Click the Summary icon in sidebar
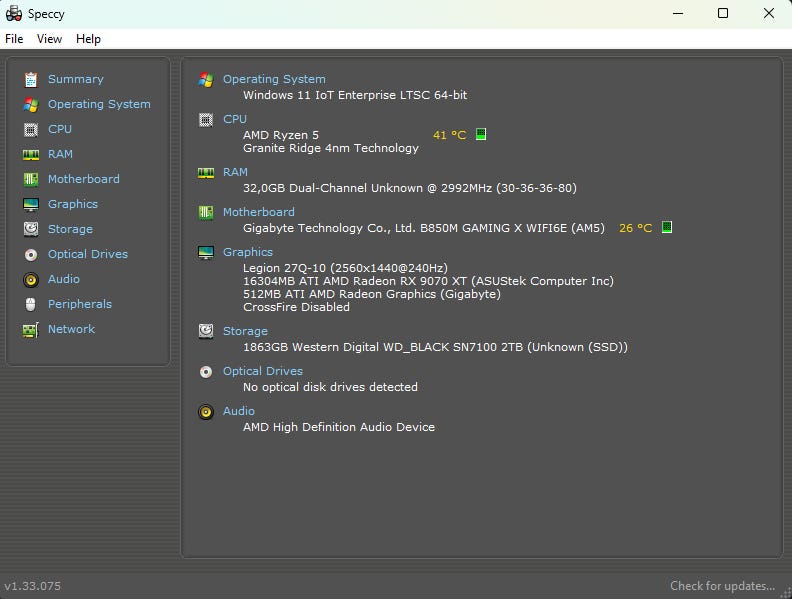This screenshot has width=792, height=599. point(30,79)
